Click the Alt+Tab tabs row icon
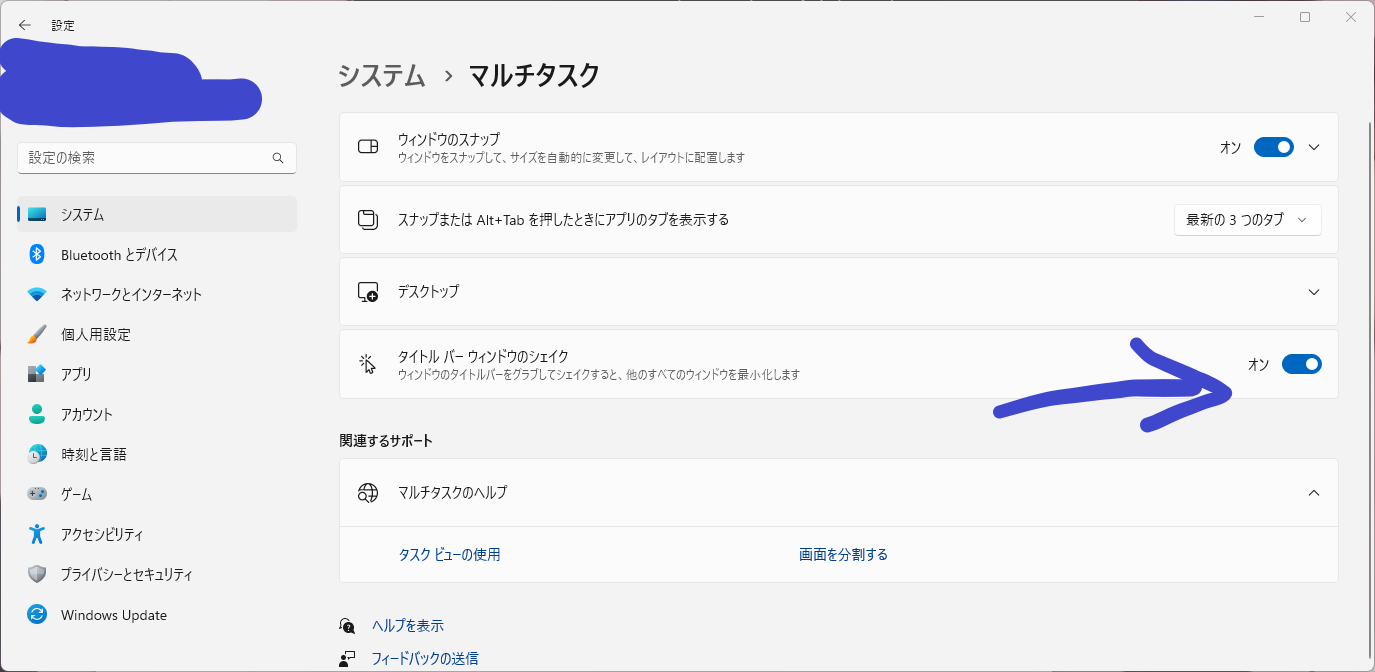 368,220
